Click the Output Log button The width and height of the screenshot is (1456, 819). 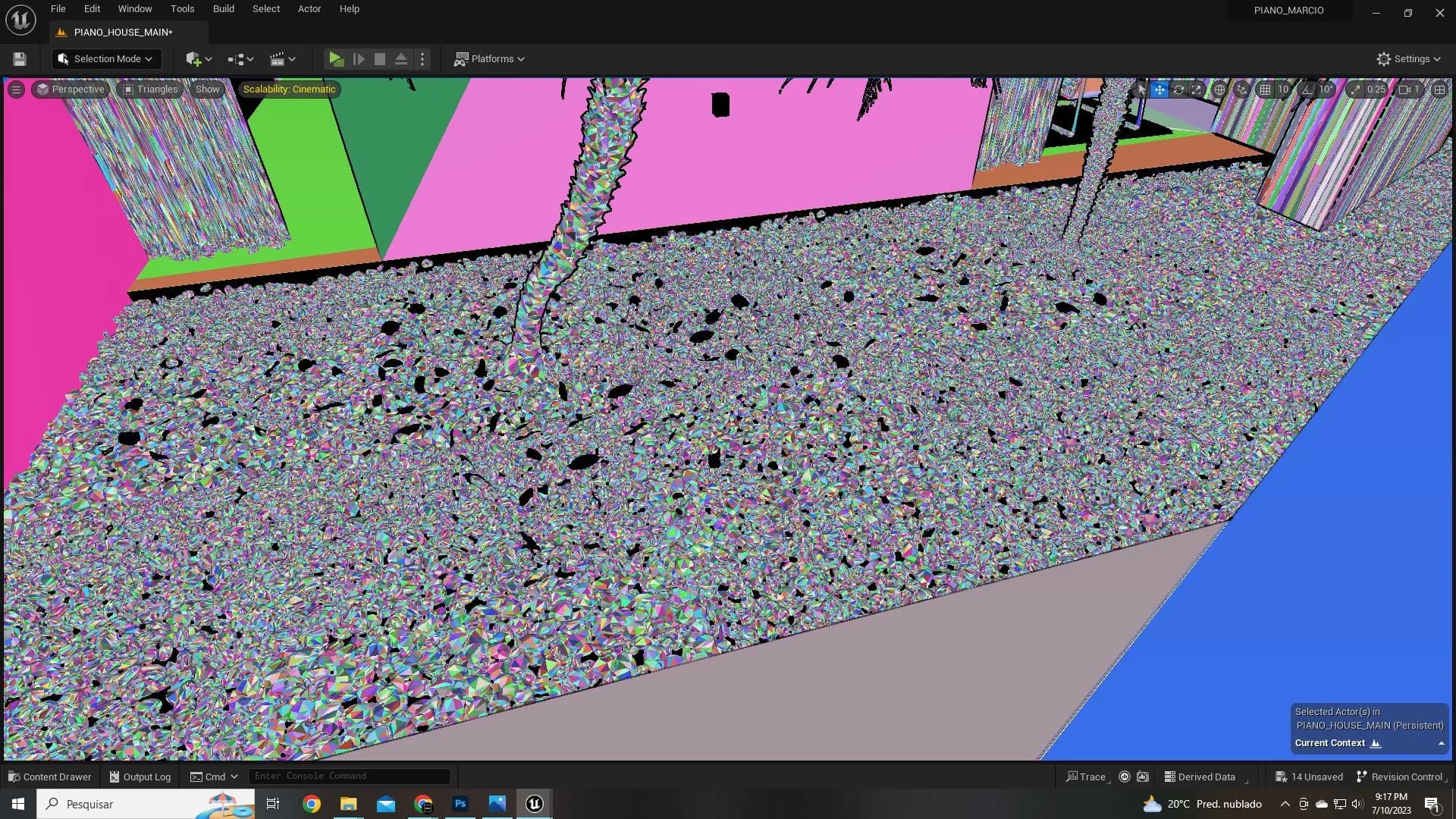[140, 777]
